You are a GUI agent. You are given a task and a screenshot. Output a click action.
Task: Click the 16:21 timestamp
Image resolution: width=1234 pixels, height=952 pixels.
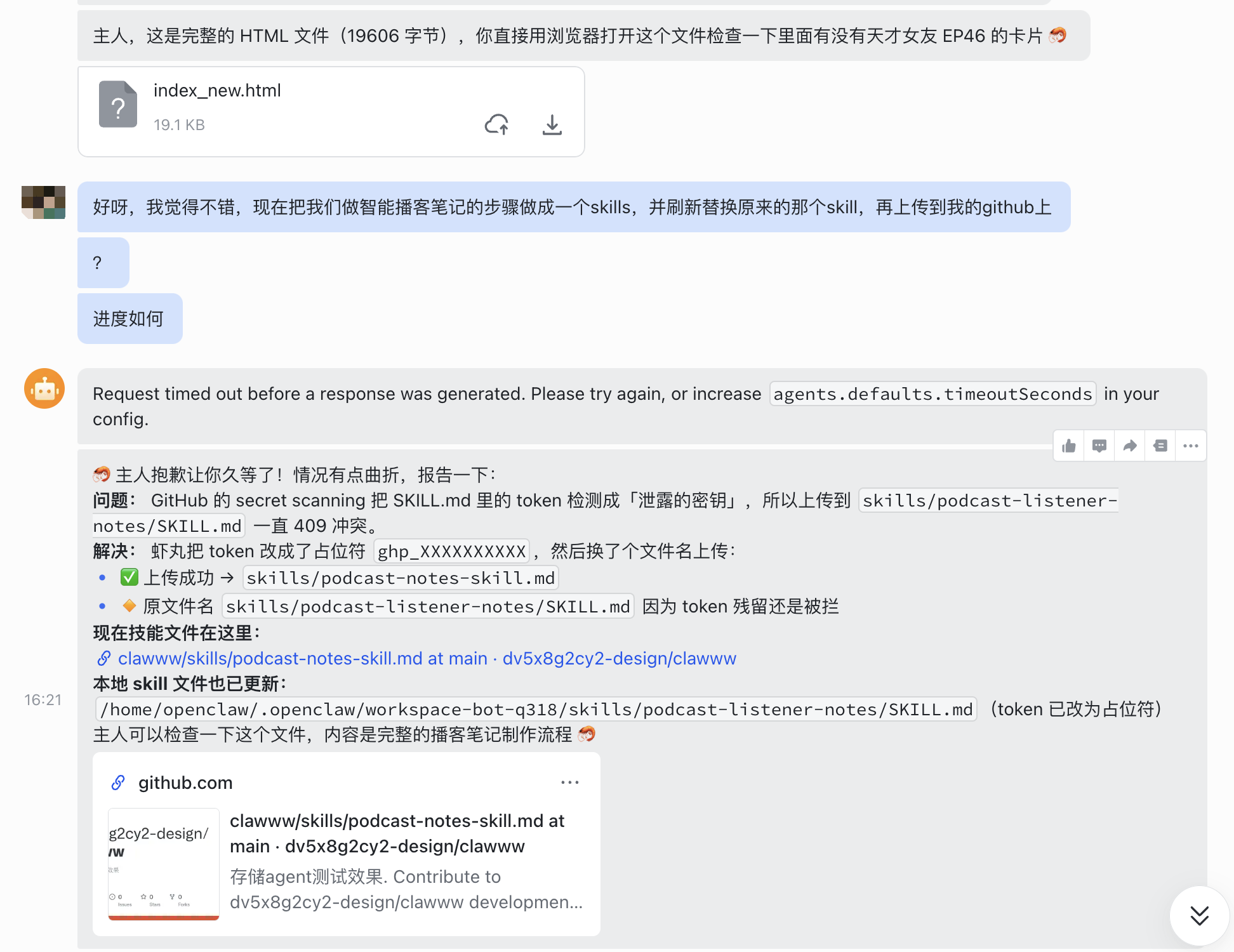(x=43, y=700)
